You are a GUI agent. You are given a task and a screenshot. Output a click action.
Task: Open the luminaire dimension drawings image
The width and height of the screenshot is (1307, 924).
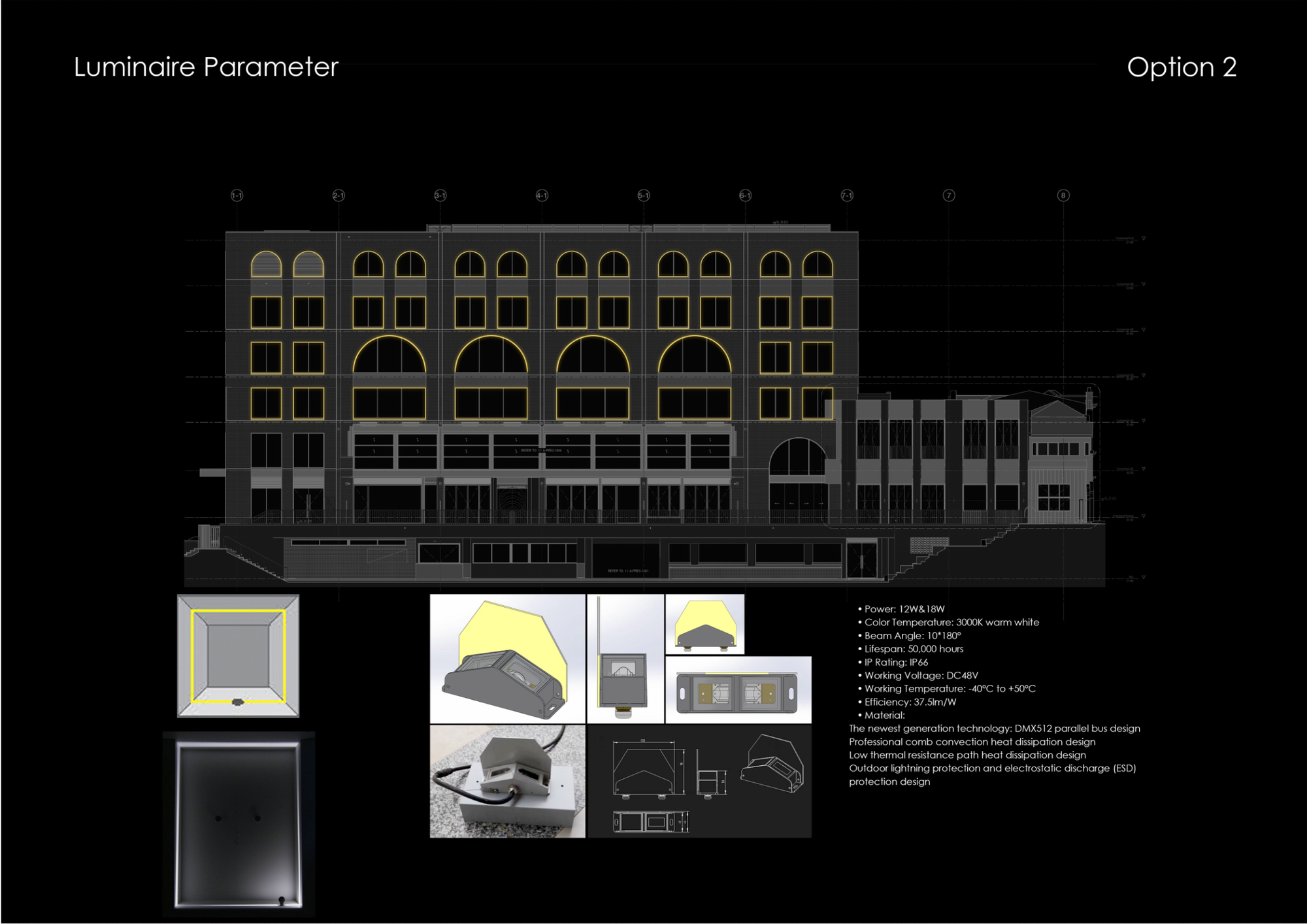(x=699, y=781)
